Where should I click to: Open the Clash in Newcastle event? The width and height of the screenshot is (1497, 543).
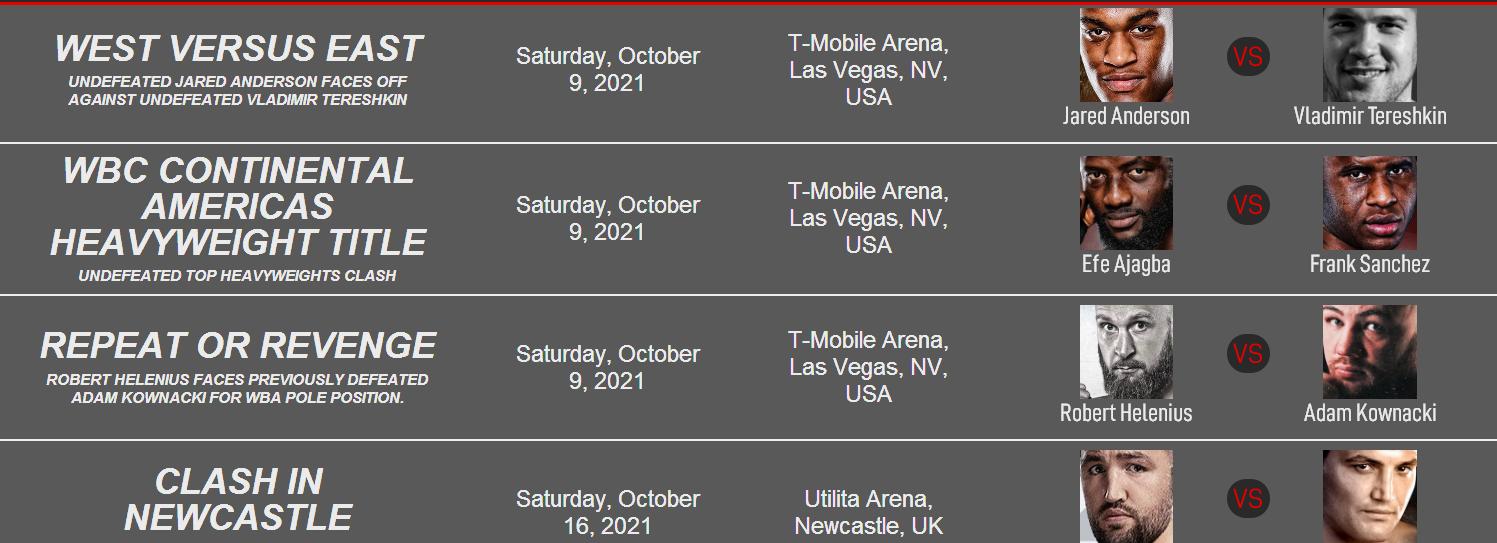pyautogui.click(x=238, y=499)
